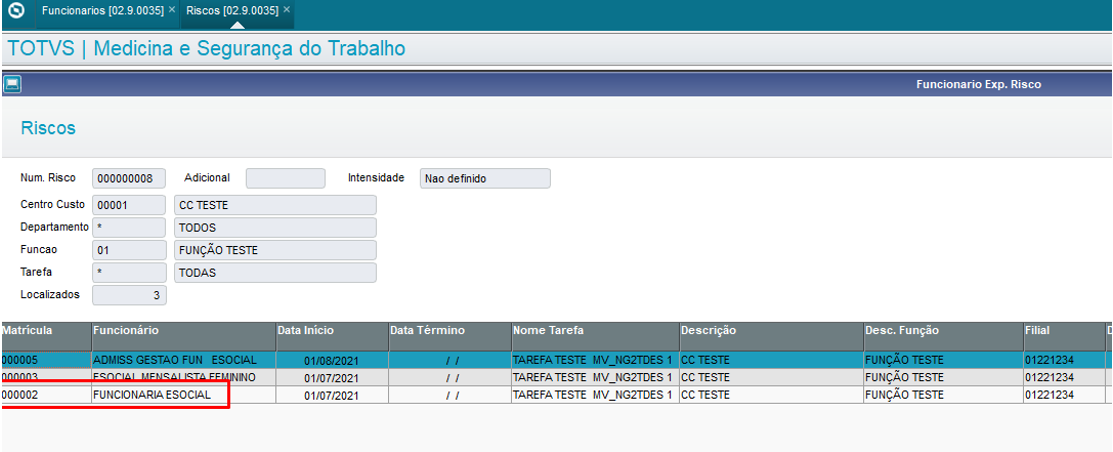Click the TOTVS Medicina e Segurança do Trabalho title
Screen dimensions: 1113x452
click(x=207, y=49)
